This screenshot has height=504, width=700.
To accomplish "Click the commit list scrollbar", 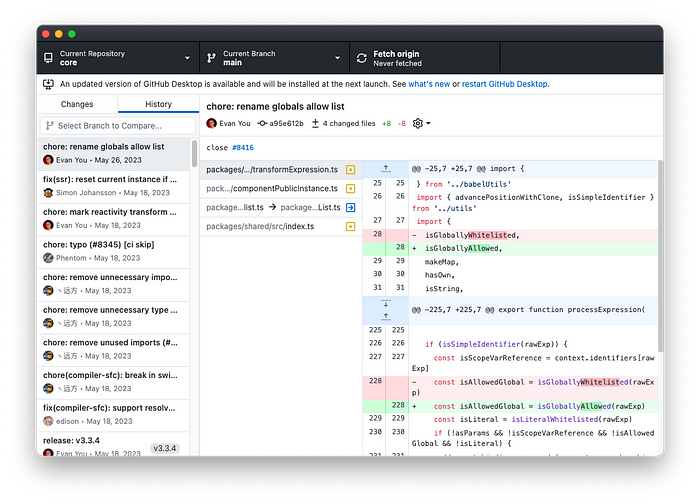I will point(194,154).
